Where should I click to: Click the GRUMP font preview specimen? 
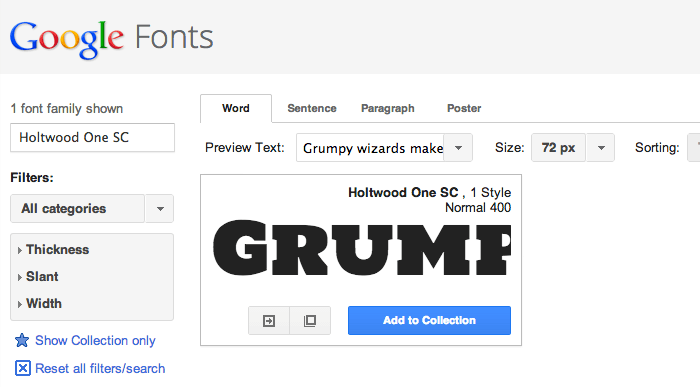tap(362, 248)
